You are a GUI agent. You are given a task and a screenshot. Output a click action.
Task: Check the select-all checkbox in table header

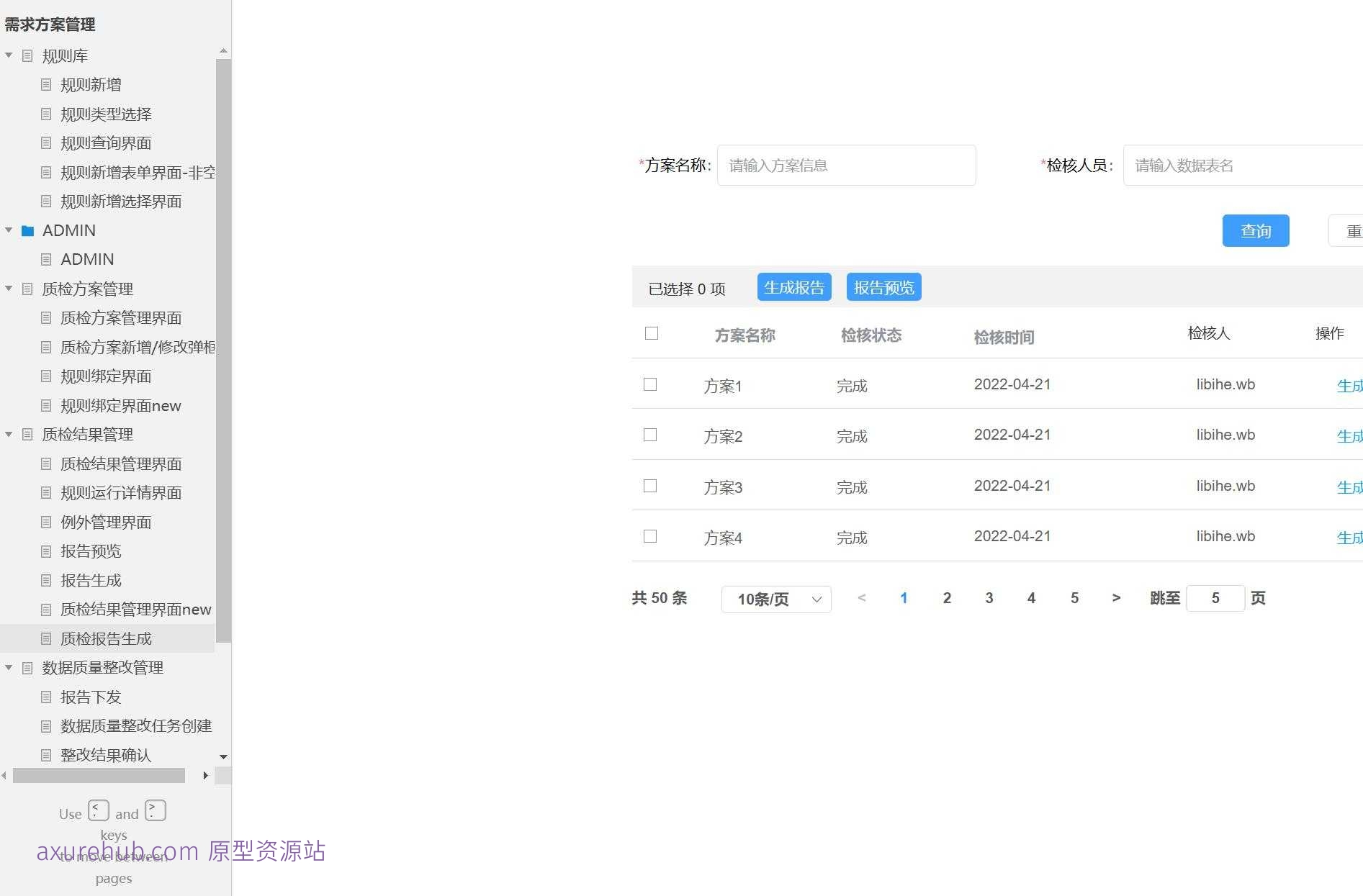[651, 333]
